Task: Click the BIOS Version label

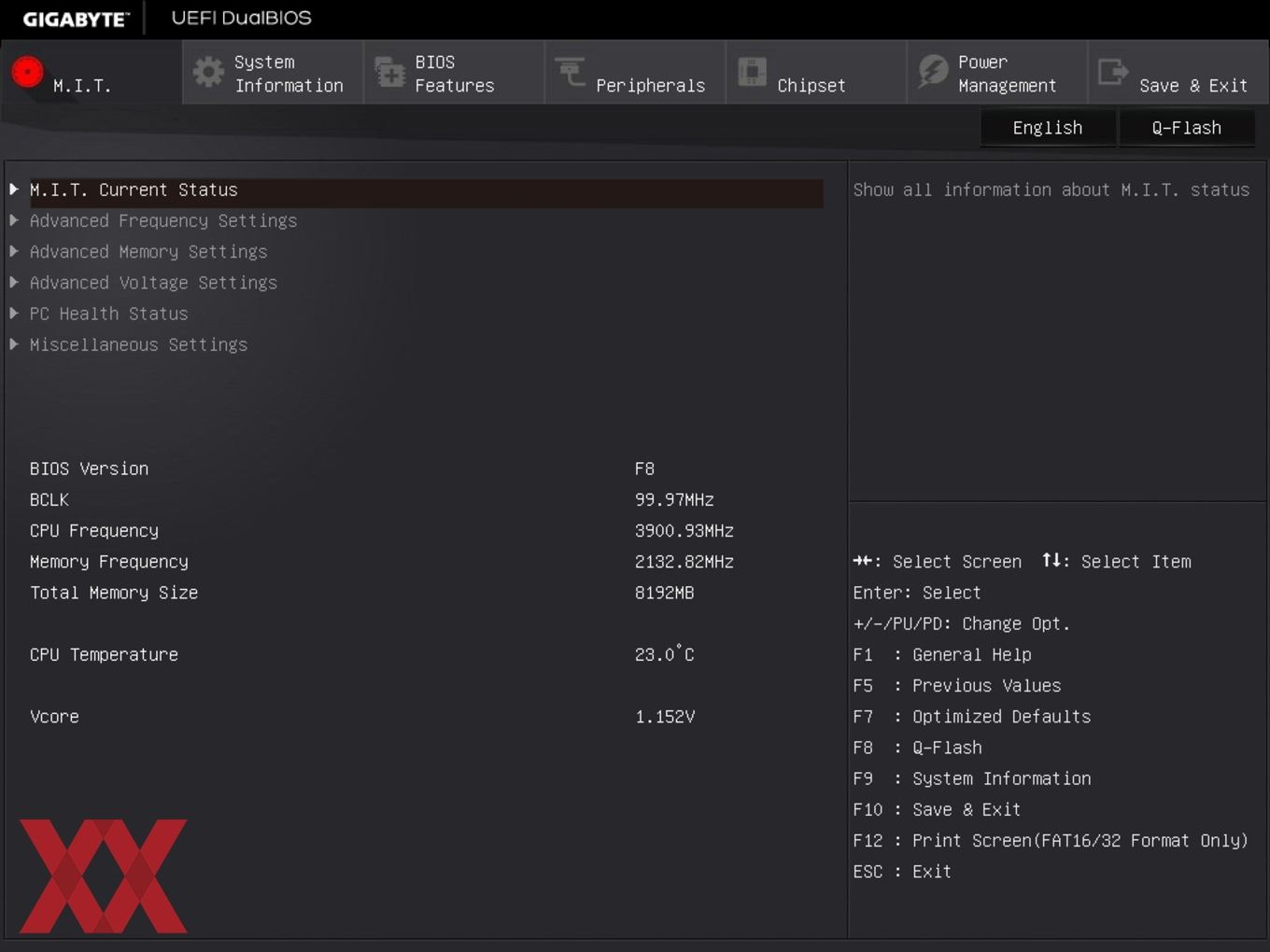Action: point(89,469)
